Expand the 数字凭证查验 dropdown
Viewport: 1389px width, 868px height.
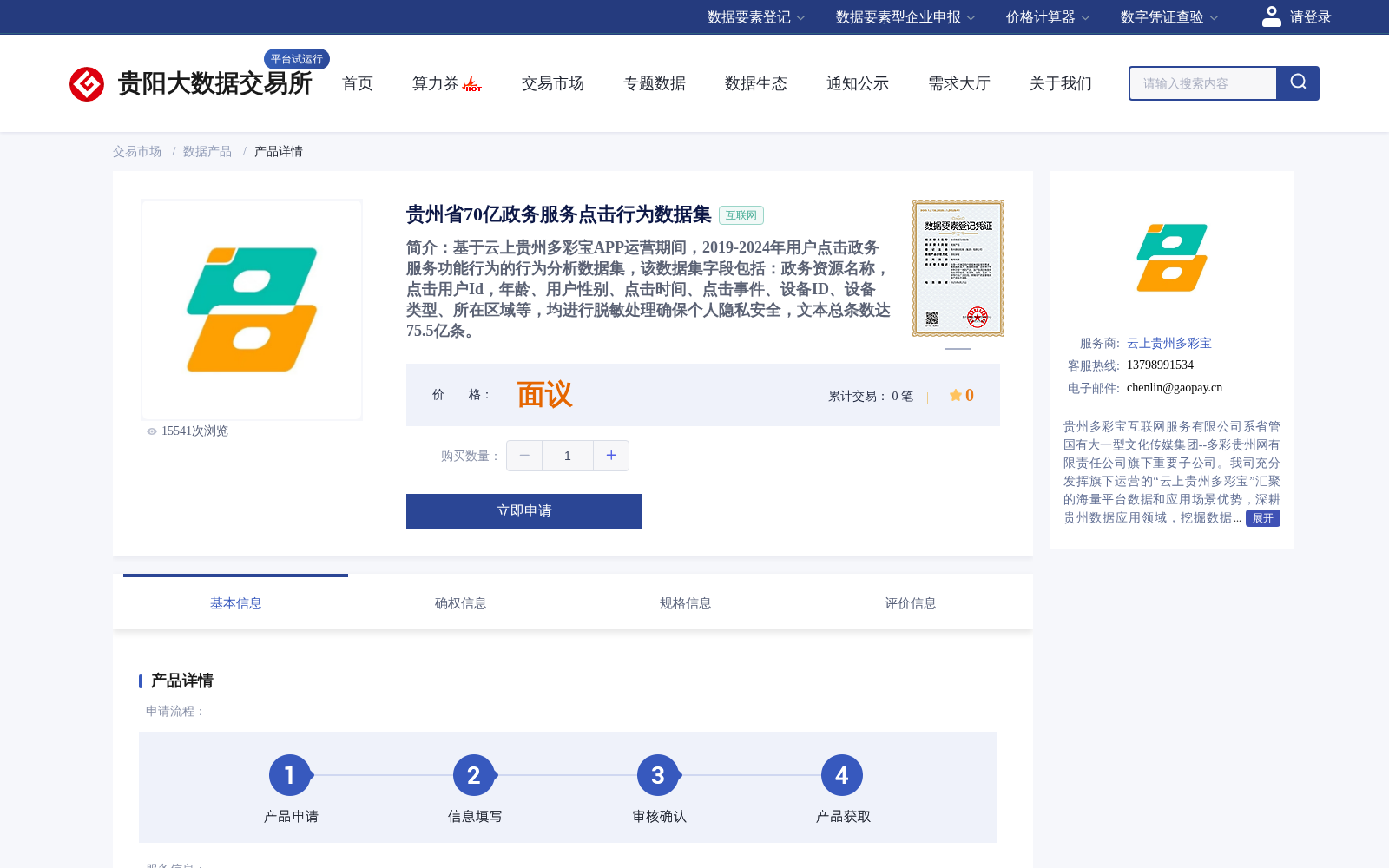click(x=1169, y=17)
